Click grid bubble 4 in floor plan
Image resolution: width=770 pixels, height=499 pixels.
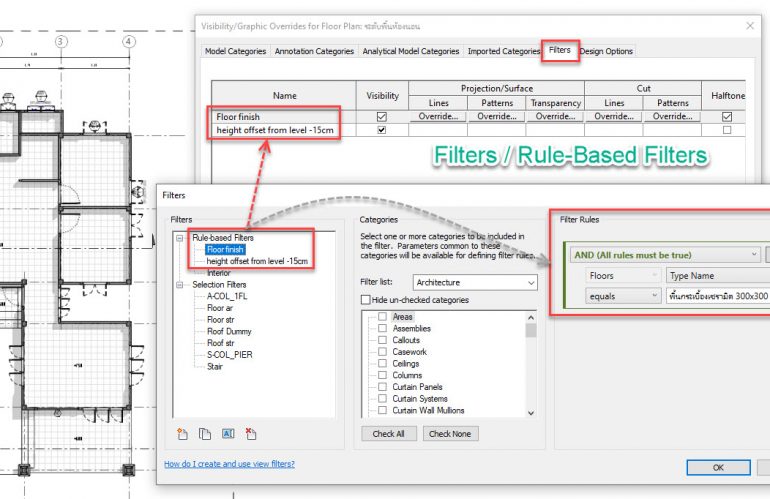pos(129,41)
